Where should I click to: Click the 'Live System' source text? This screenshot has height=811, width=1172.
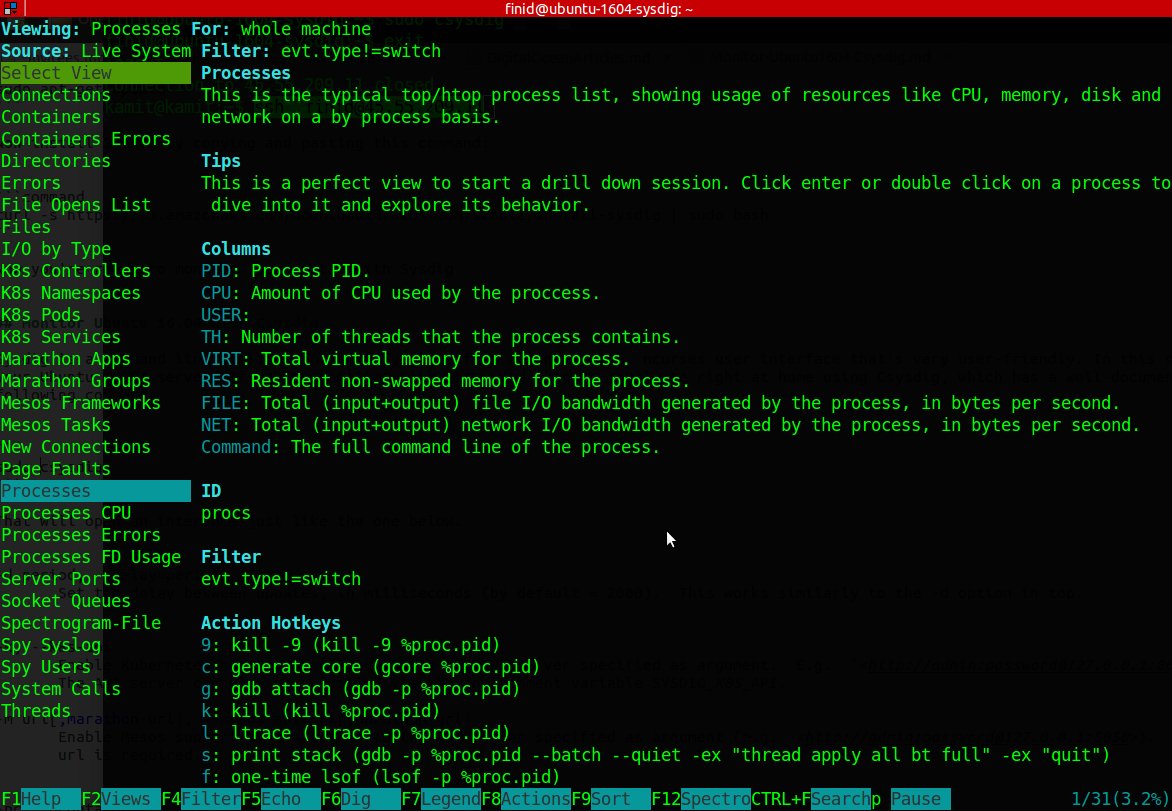(136, 51)
